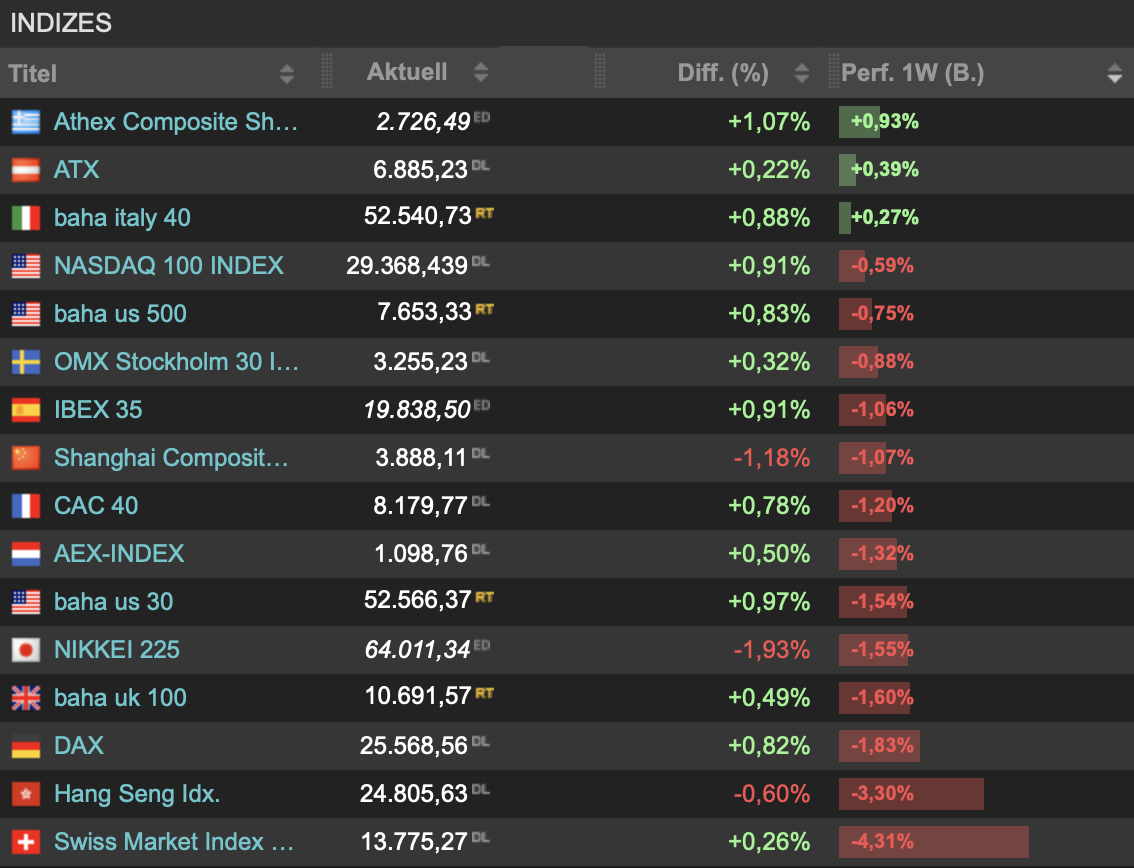
Task: Click the Aktuell column header label
Action: click(x=407, y=72)
